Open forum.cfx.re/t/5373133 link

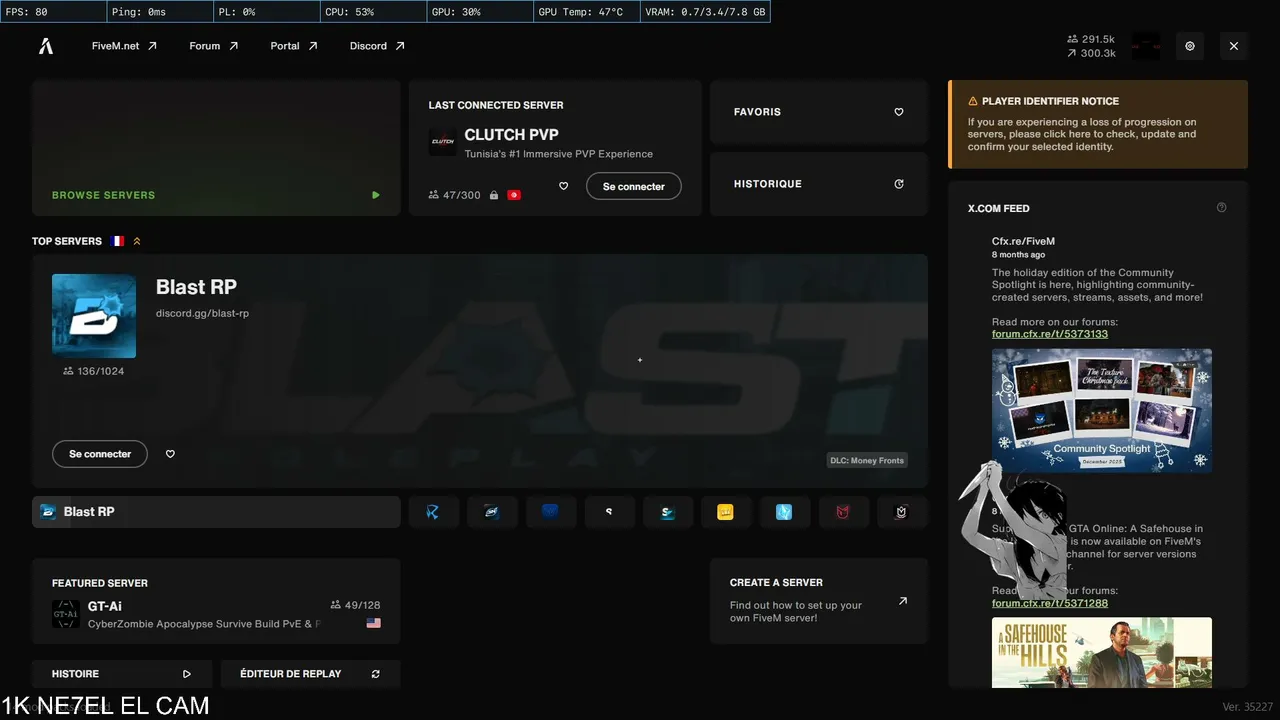click(x=1050, y=334)
